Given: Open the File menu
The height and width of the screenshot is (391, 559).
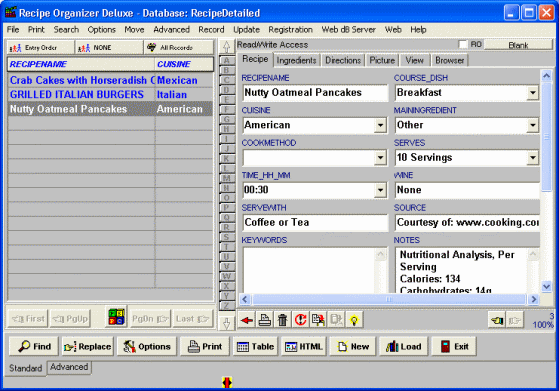Looking at the screenshot, I should click(13, 30).
